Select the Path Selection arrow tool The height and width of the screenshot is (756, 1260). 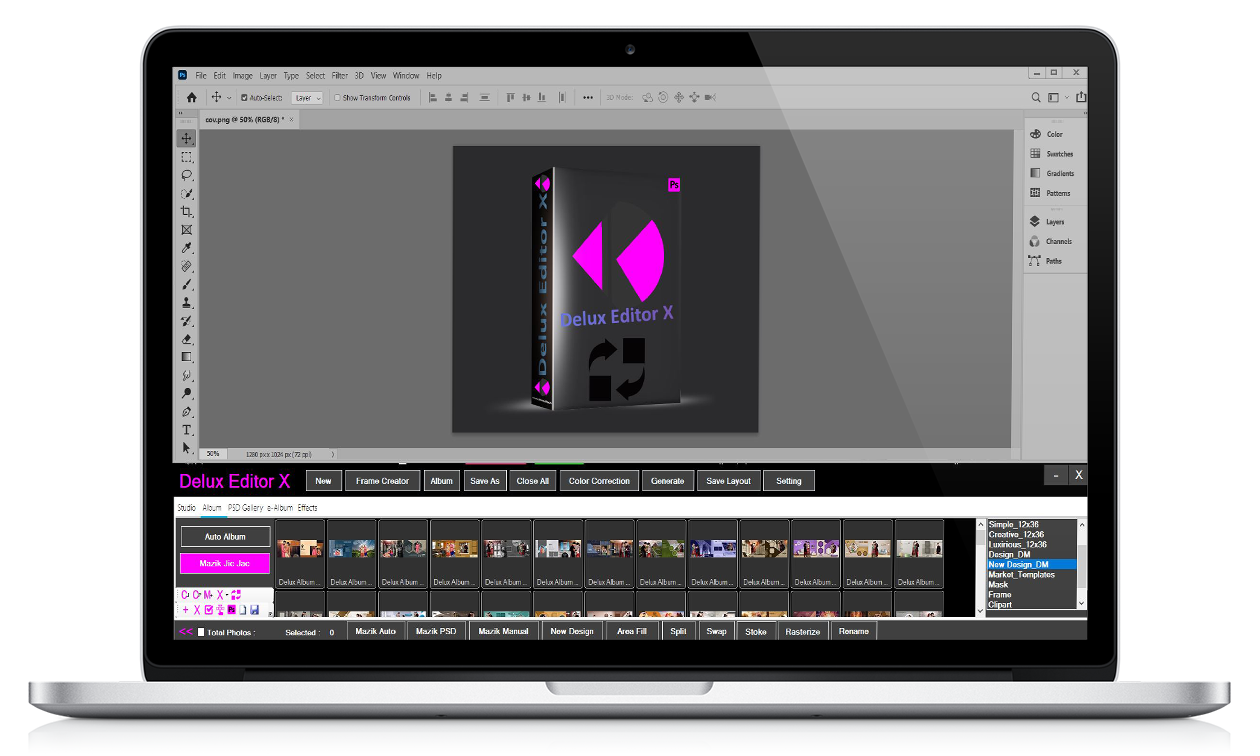pyautogui.click(x=187, y=448)
